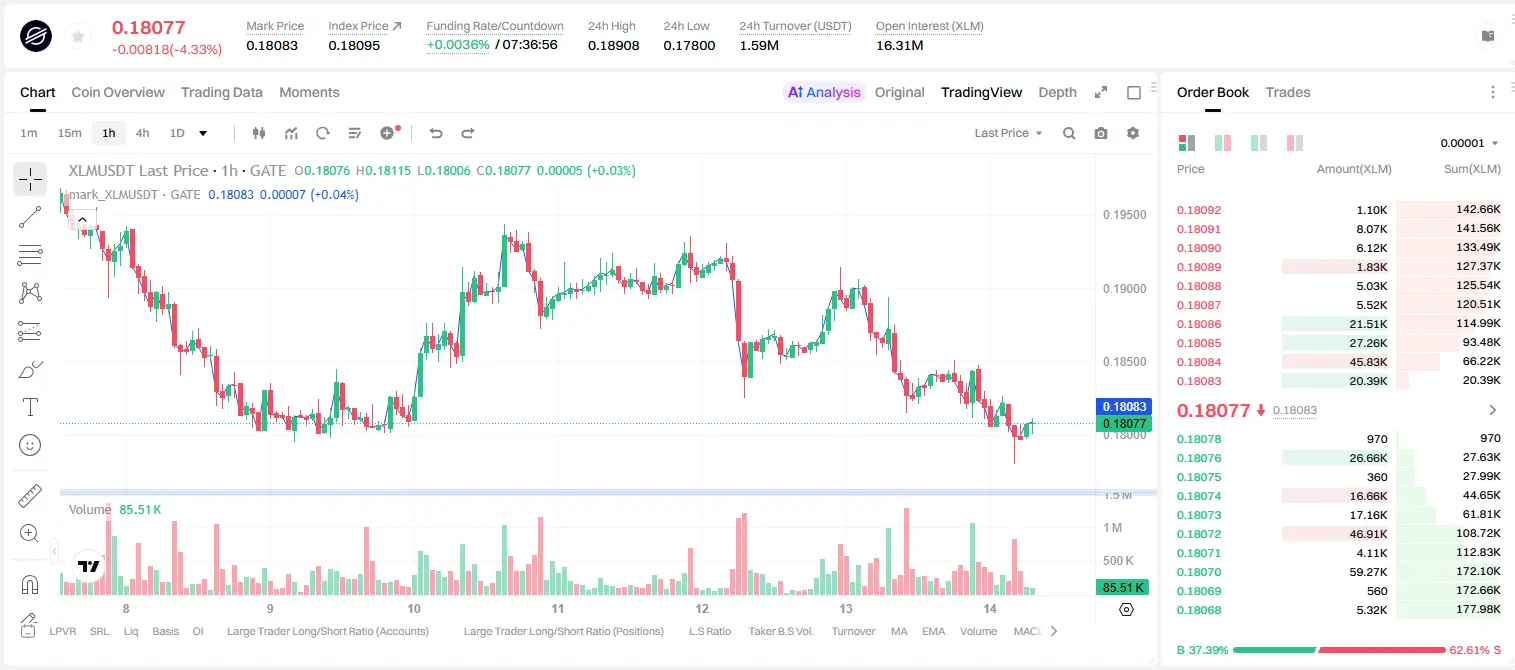Viewport: 1515px width, 670px height.
Task: Search symbols with the magnifier icon
Action: [1069, 133]
